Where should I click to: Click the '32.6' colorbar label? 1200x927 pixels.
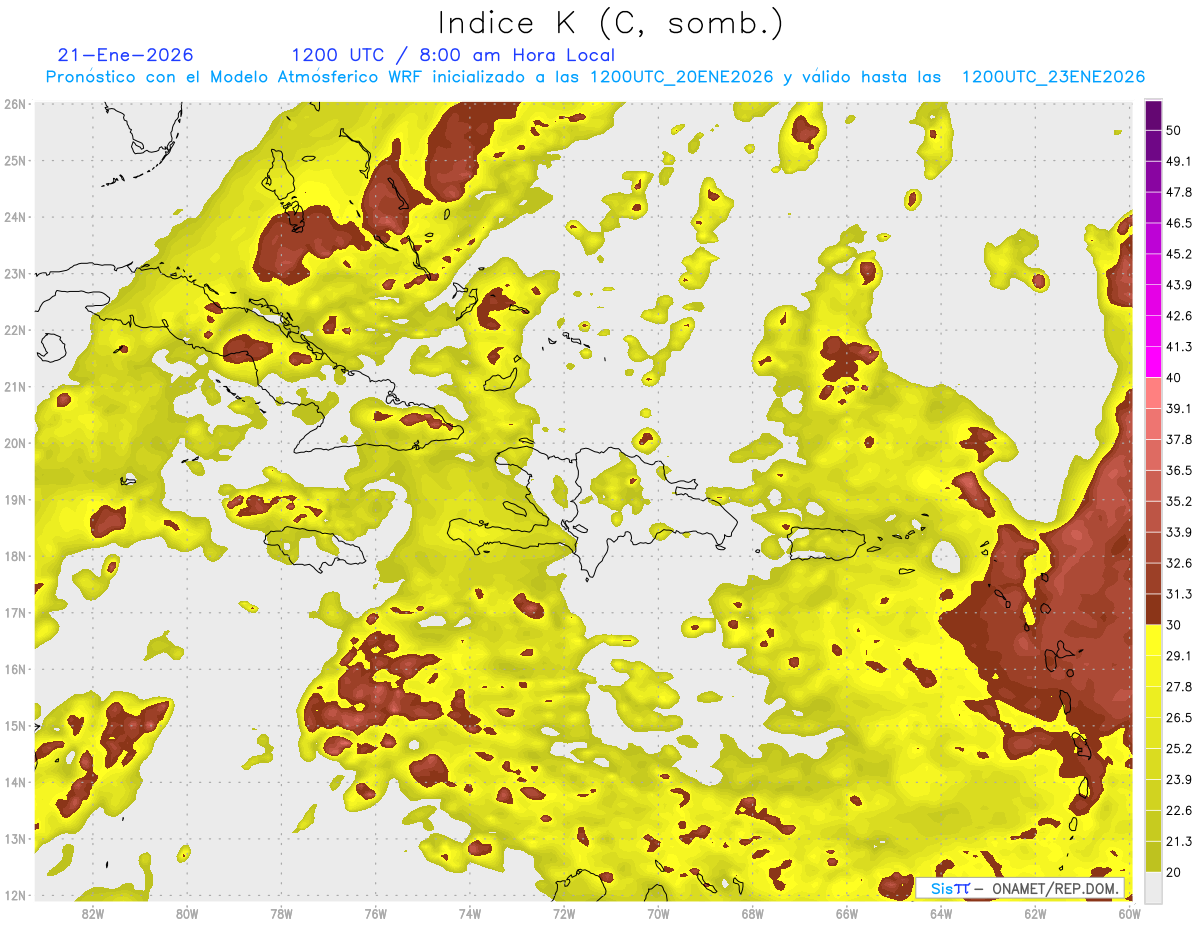click(x=1180, y=563)
